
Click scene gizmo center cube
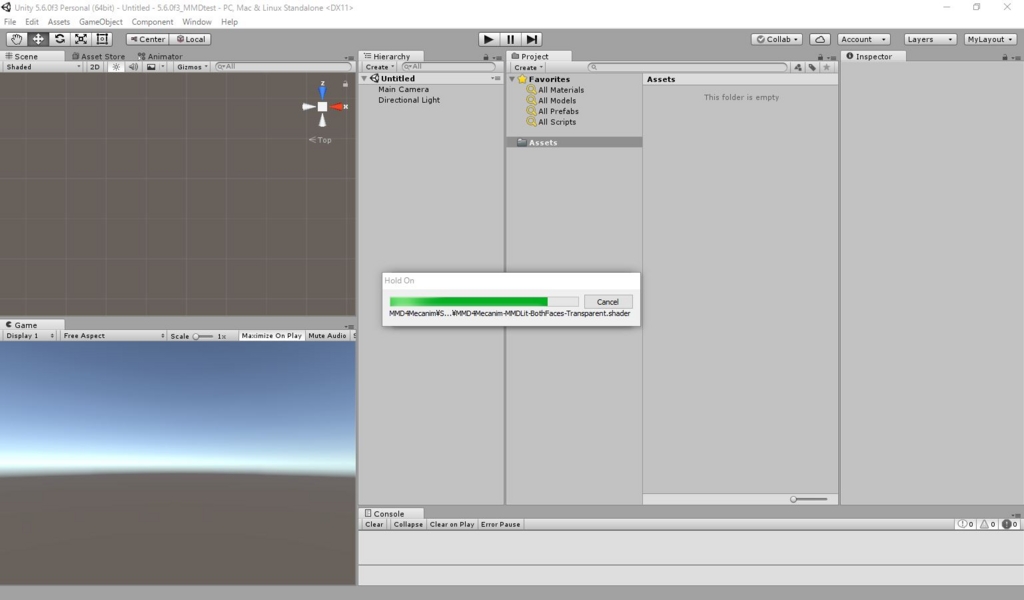[322, 106]
